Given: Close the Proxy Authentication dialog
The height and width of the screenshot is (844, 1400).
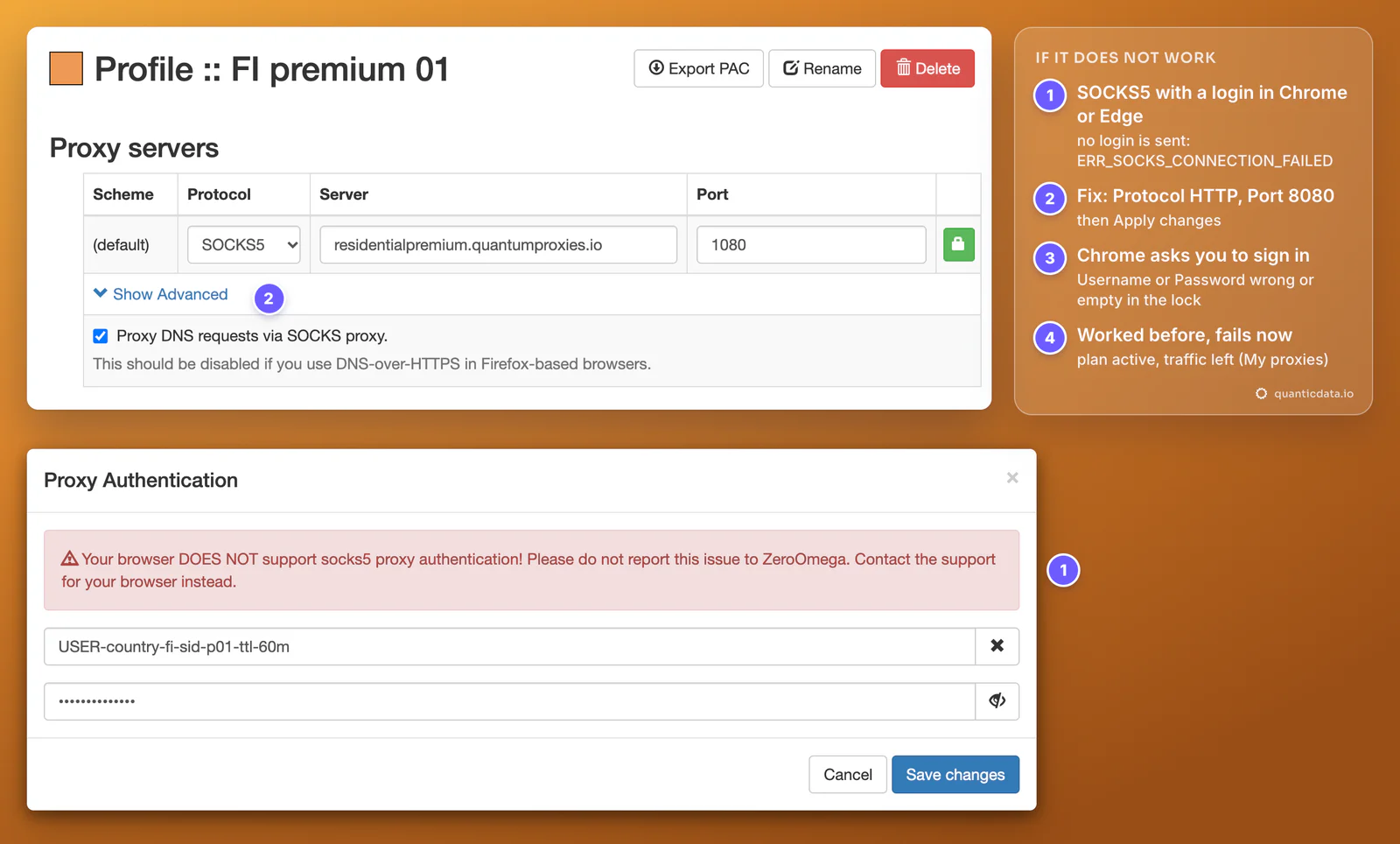Looking at the screenshot, I should pyautogui.click(x=1012, y=478).
